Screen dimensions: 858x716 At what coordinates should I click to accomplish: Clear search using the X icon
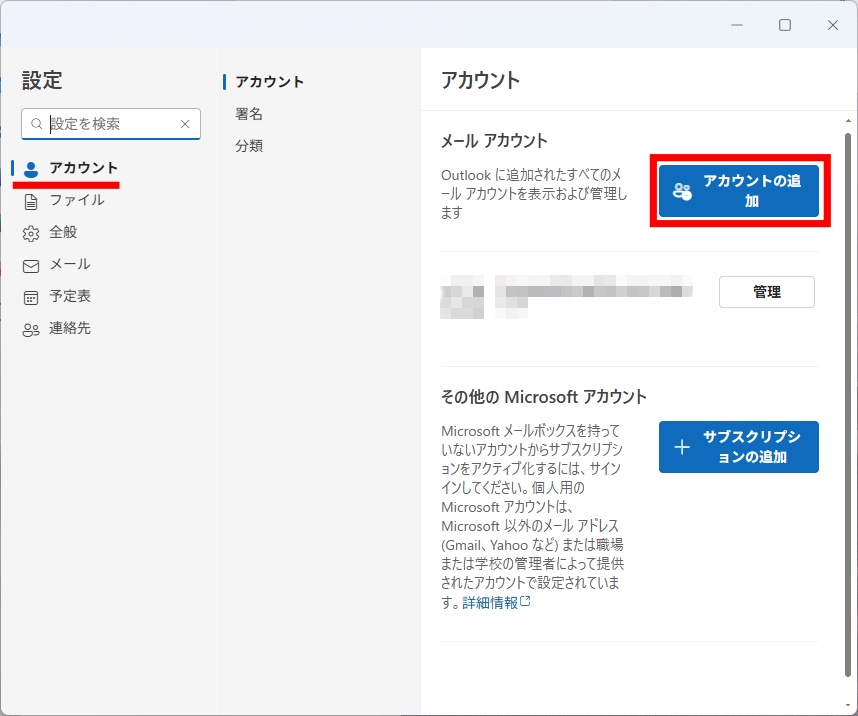tap(185, 124)
